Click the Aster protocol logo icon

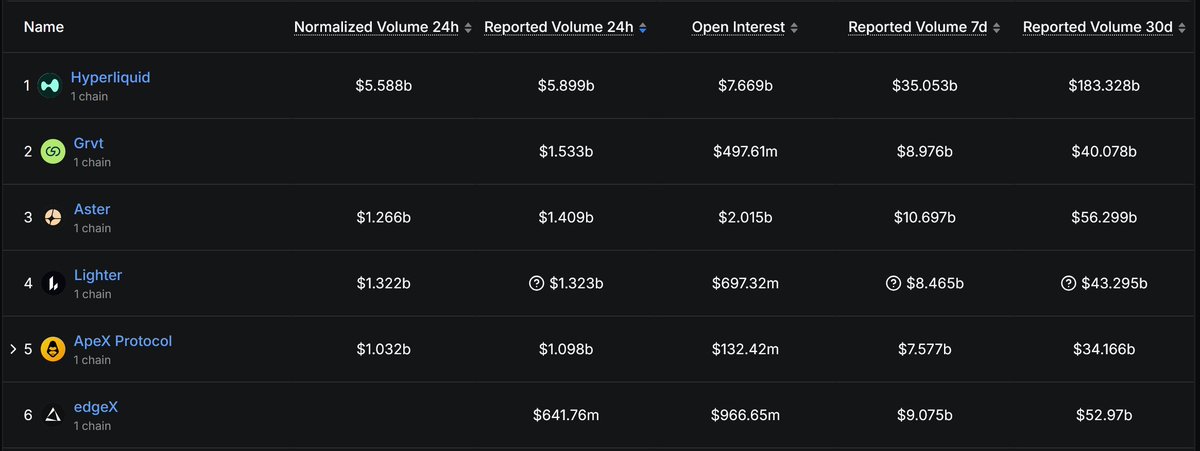53,218
